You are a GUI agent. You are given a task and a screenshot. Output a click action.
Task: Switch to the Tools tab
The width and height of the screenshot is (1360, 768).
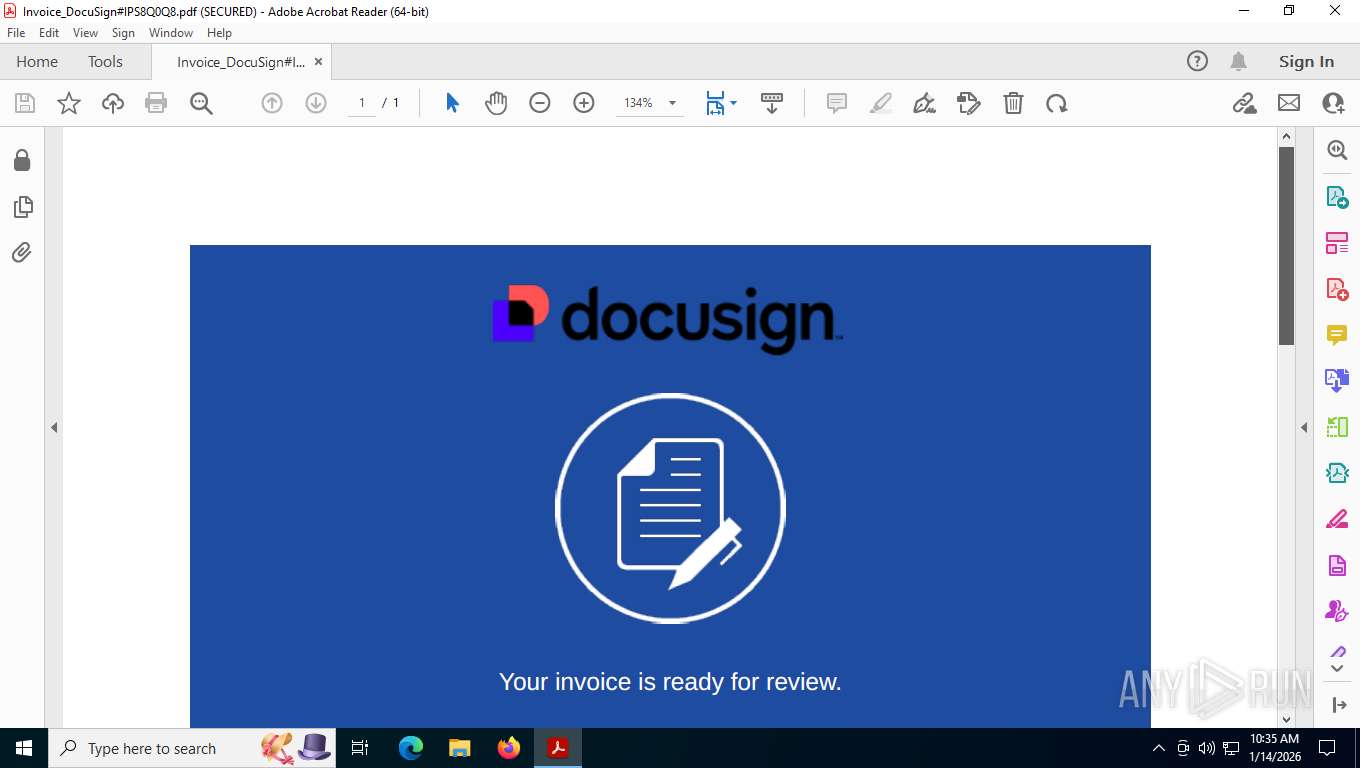click(105, 62)
